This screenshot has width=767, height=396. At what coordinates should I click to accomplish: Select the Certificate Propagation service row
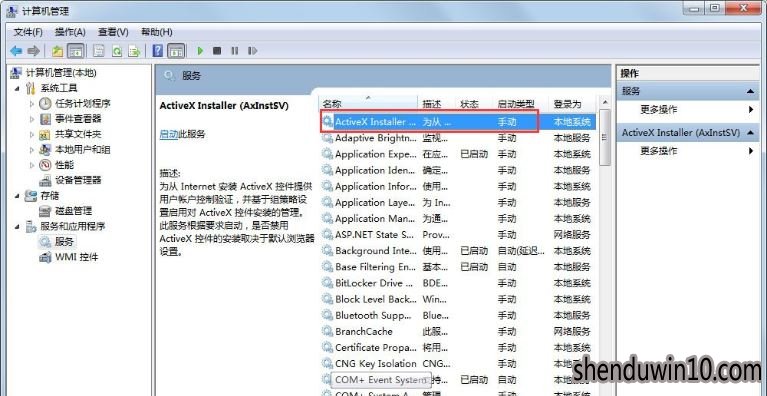click(458, 348)
